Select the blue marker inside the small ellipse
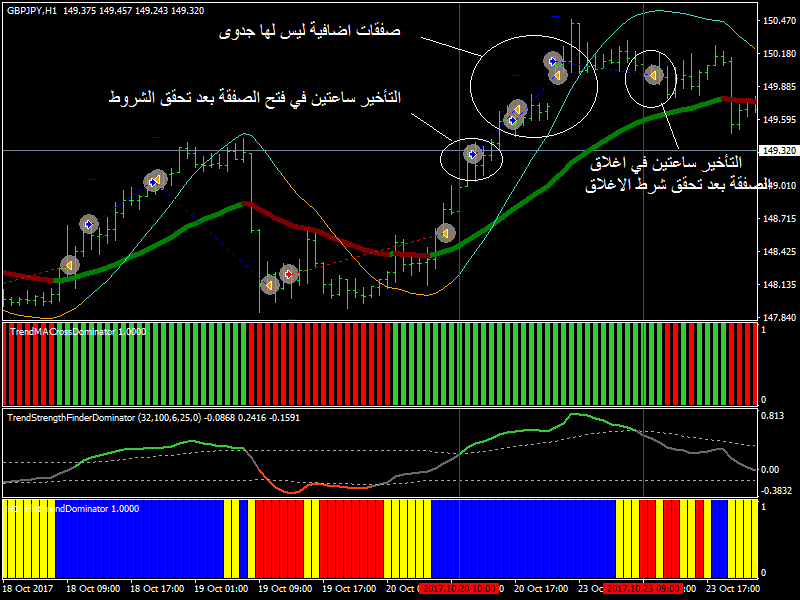Screen dimensions: 800x600 click(x=472, y=154)
